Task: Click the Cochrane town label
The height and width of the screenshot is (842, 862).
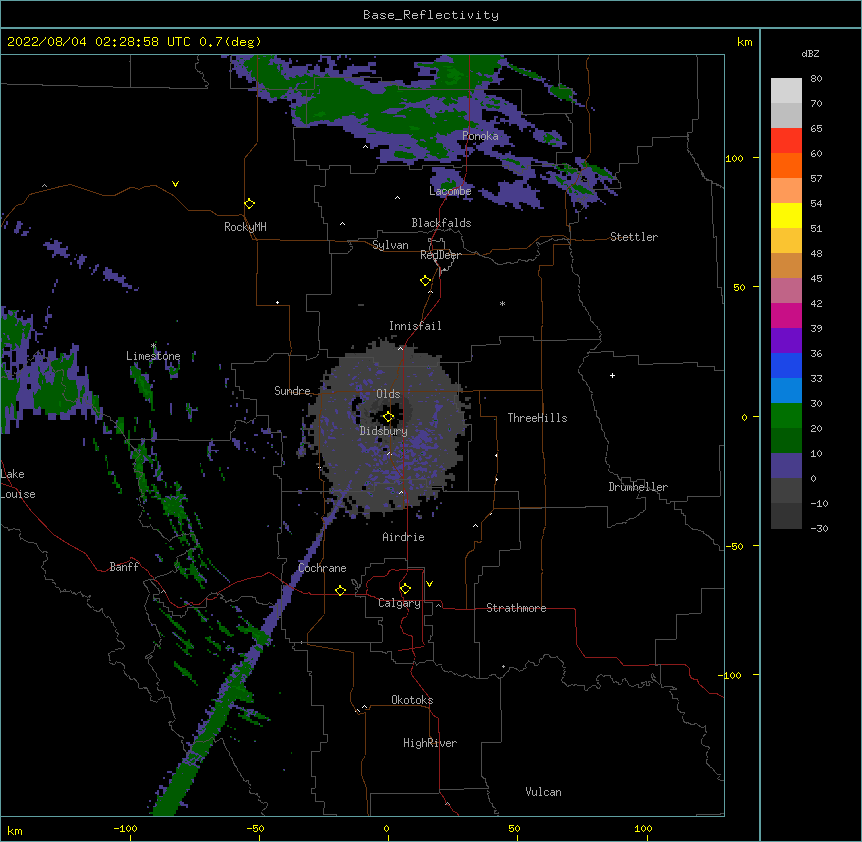Action: 322,568
